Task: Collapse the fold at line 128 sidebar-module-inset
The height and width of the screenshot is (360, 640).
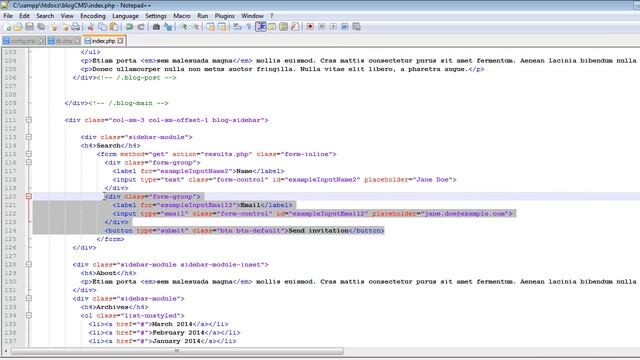Action: 29,264
